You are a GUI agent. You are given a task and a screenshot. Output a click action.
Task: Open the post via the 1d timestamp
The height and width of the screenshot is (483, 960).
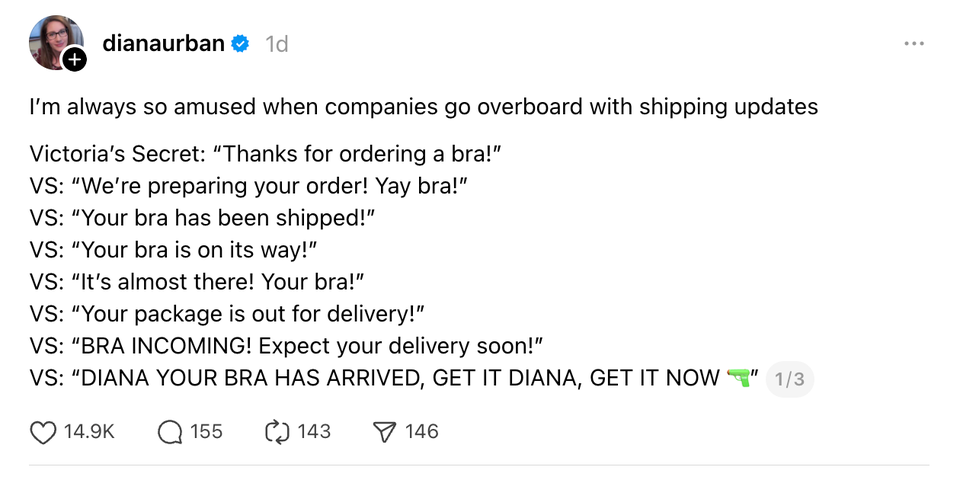coord(277,45)
